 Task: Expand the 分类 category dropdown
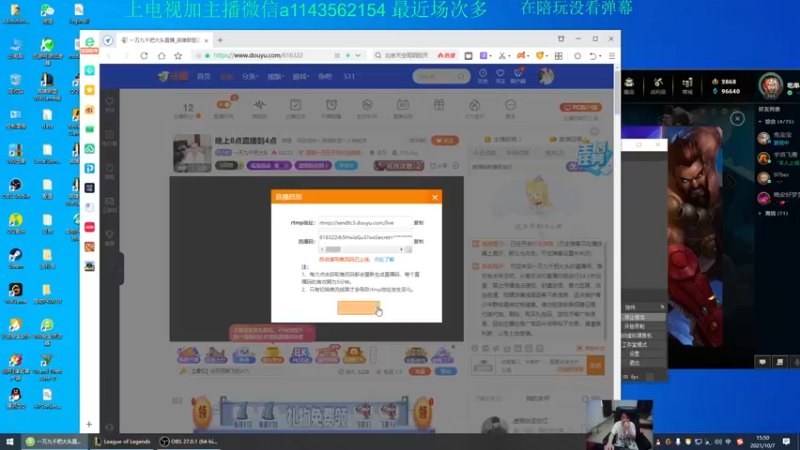pos(250,77)
